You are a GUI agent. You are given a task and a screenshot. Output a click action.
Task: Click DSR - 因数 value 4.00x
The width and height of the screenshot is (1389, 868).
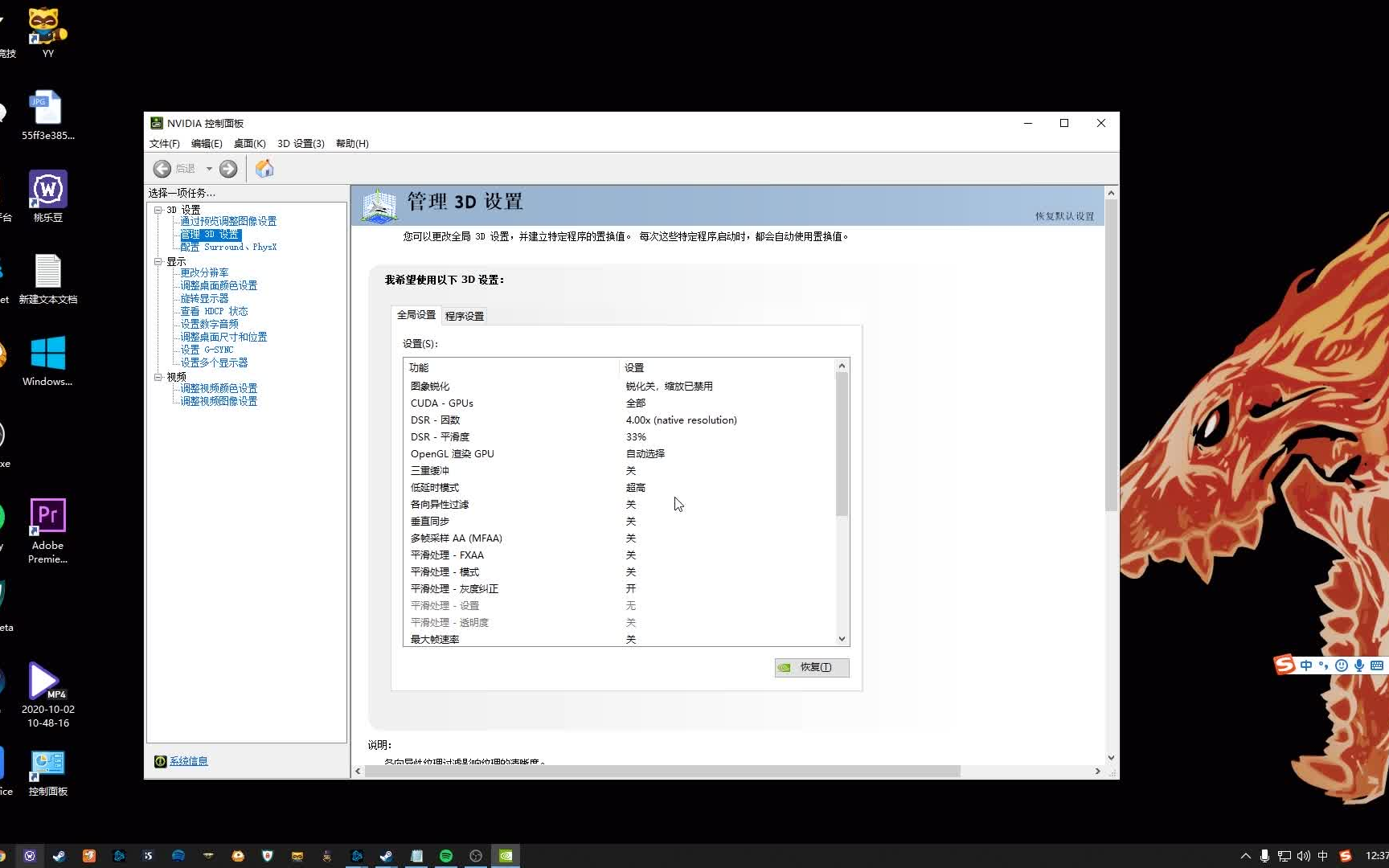[x=681, y=420]
